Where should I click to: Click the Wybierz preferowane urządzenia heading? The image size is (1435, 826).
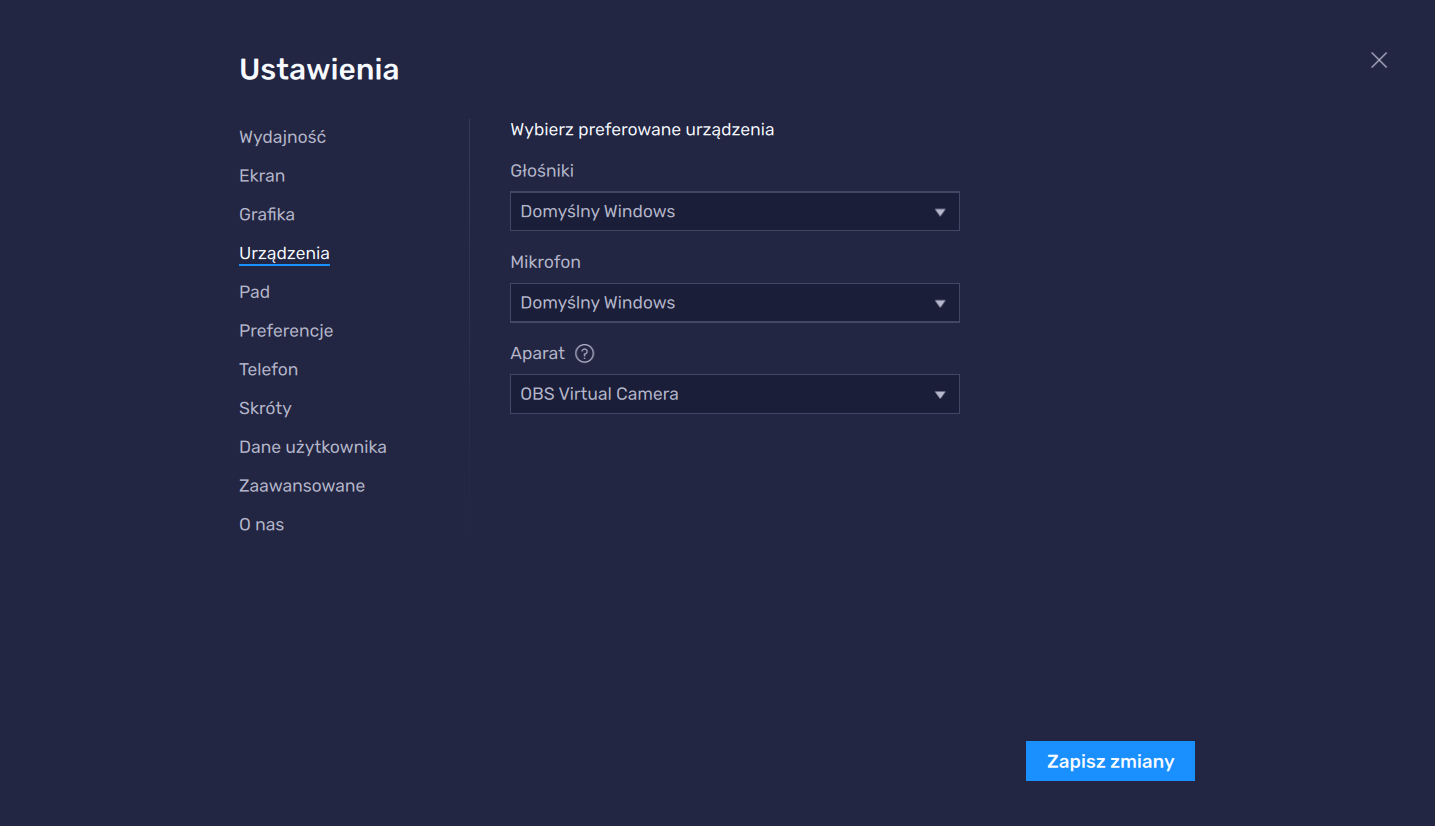tap(642, 130)
